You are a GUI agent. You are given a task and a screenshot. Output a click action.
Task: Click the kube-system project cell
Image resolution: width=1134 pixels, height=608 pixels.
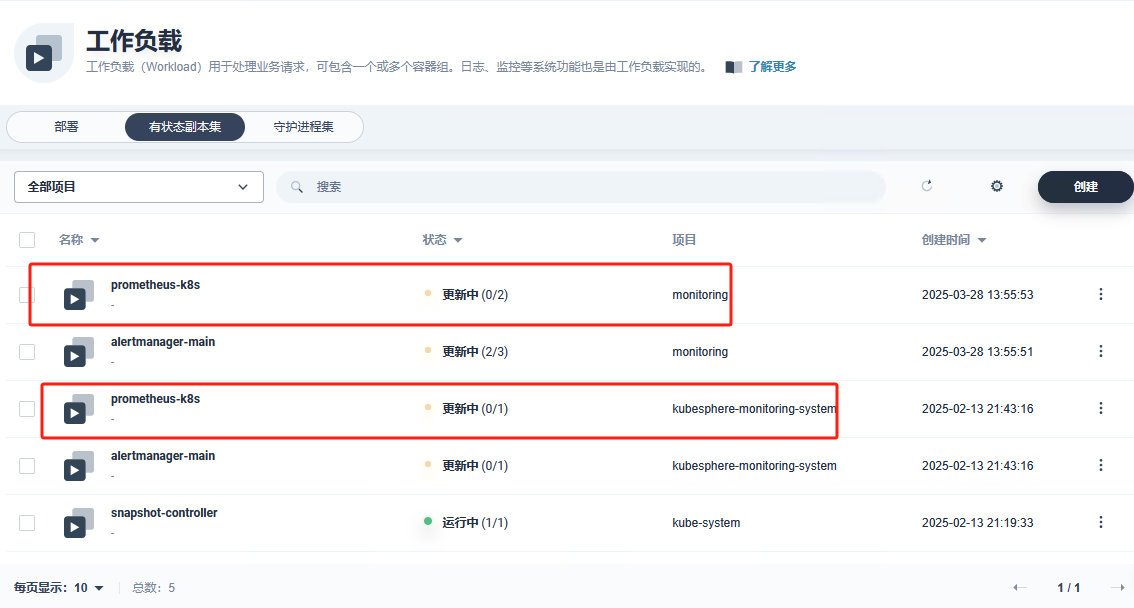coord(706,523)
